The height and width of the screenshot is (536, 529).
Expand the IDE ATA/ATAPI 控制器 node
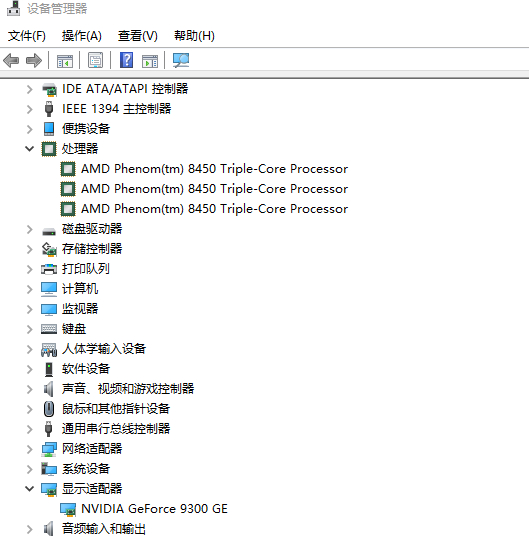click(x=30, y=89)
